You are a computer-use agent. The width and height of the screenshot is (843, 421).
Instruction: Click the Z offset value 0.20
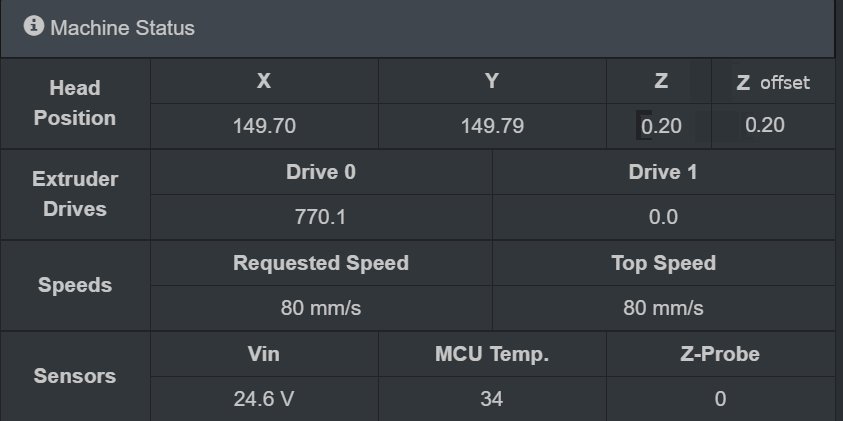click(765, 125)
